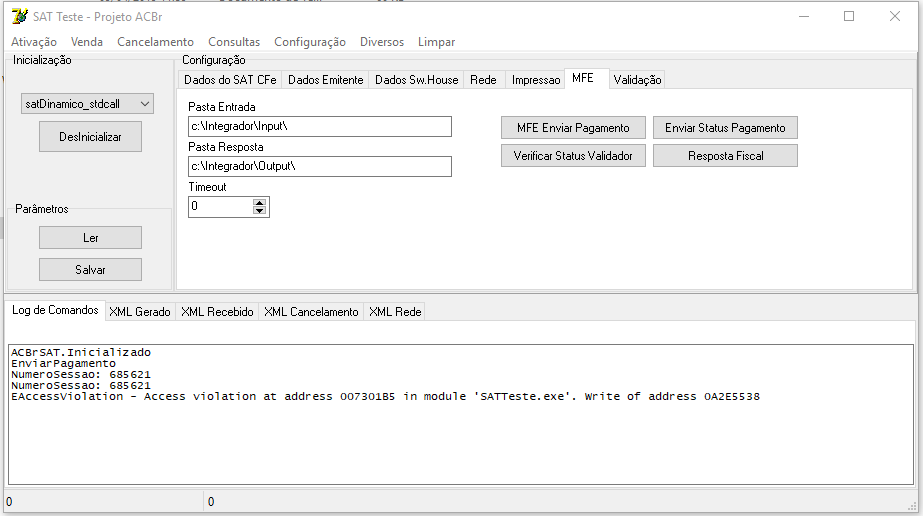Click the Pasta Entrada input field
This screenshot has height=516, width=923.
tap(320, 126)
